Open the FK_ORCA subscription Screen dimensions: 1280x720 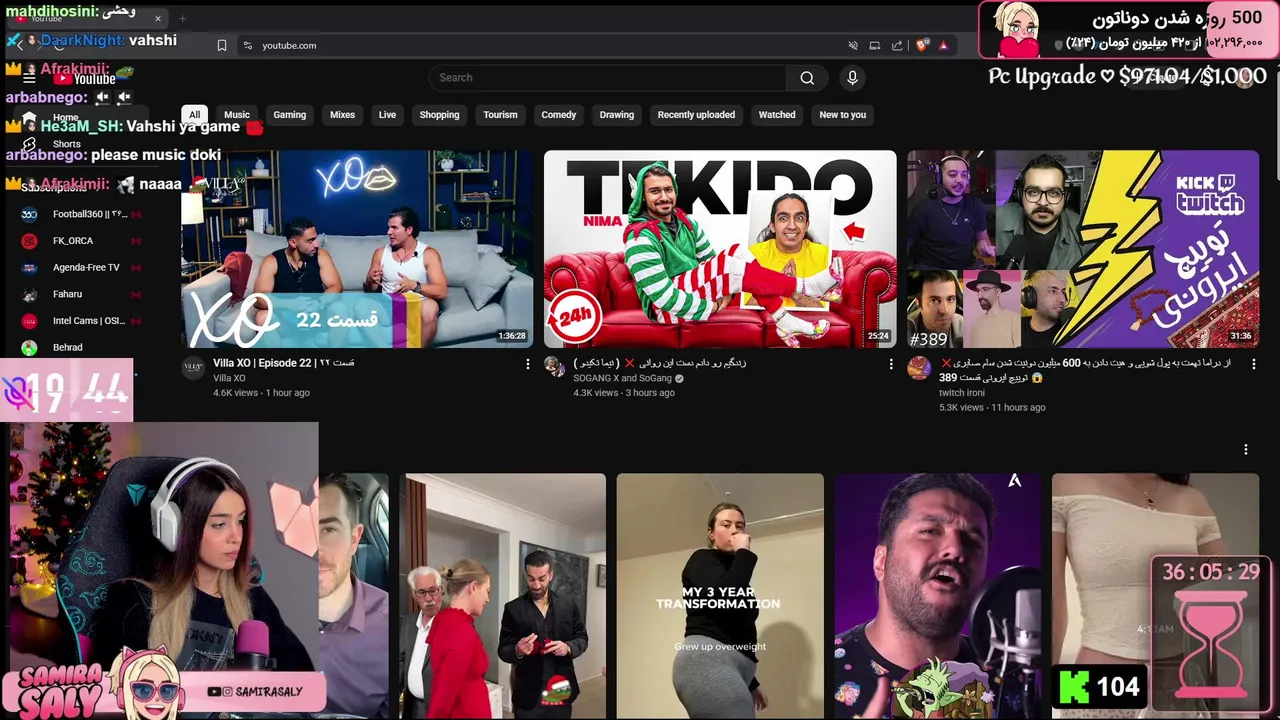click(80, 241)
